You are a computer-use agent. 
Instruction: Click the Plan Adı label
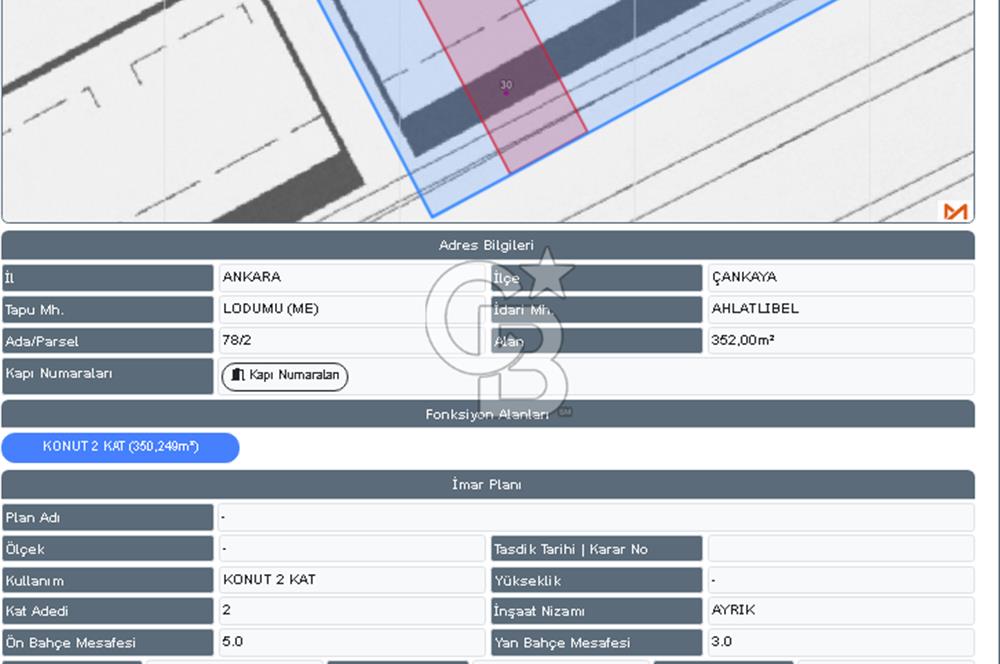[107, 518]
